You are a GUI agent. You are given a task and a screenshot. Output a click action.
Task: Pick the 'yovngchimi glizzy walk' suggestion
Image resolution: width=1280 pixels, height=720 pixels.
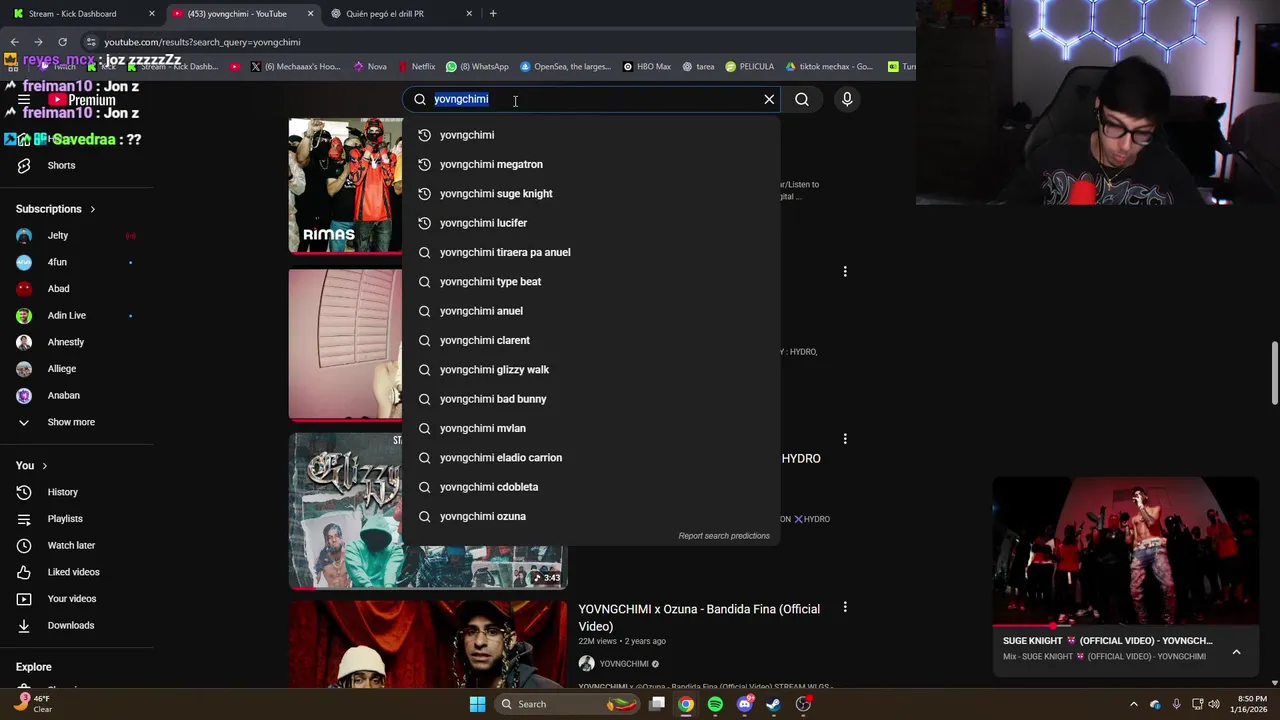[591, 370]
